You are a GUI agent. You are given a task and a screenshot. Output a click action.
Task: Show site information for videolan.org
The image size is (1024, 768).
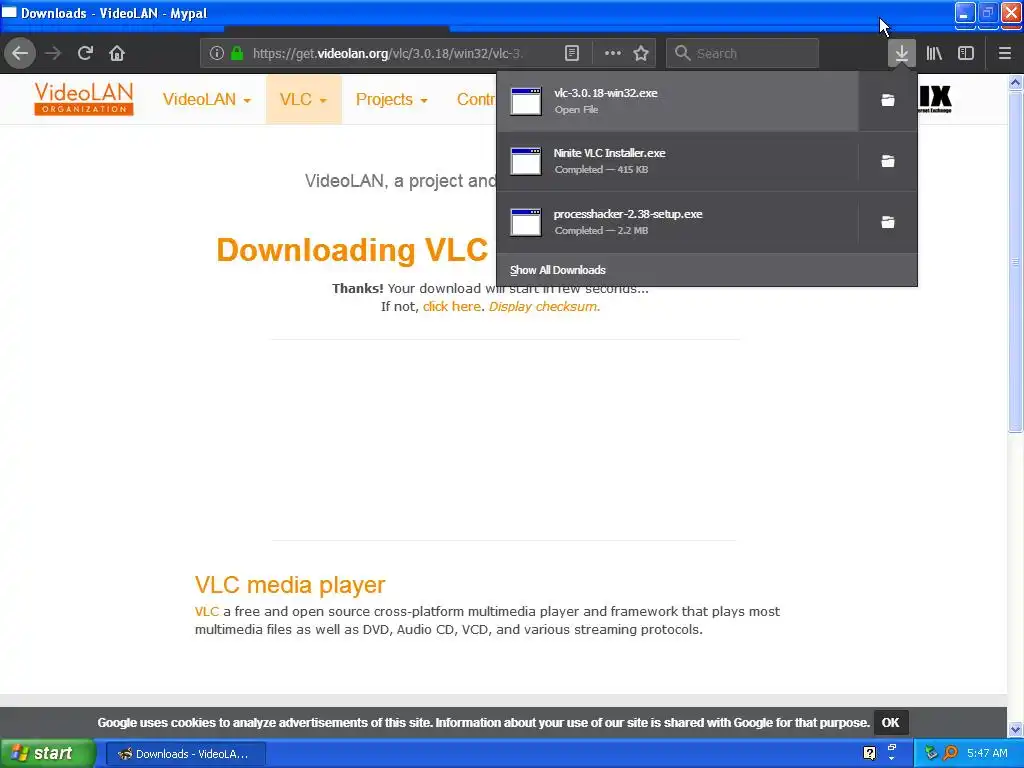pyautogui.click(x=216, y=53)
